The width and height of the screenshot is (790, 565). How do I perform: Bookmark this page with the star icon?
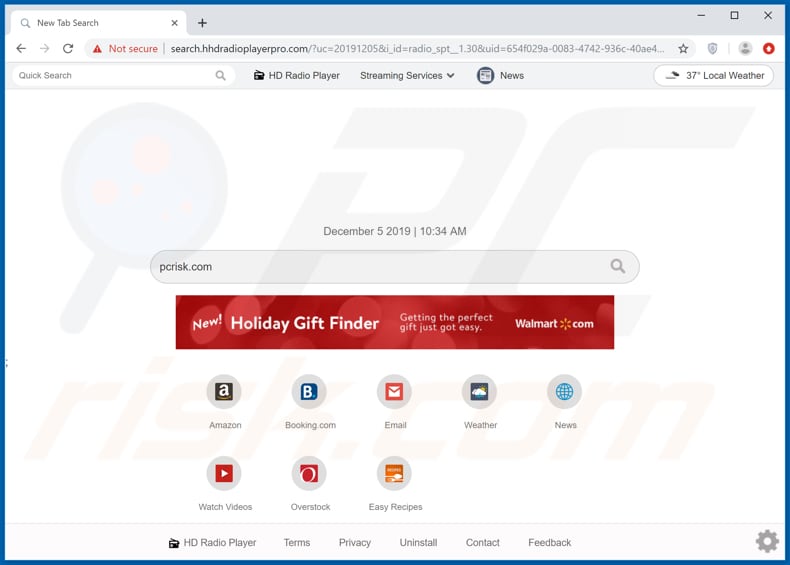coord(683,49)
